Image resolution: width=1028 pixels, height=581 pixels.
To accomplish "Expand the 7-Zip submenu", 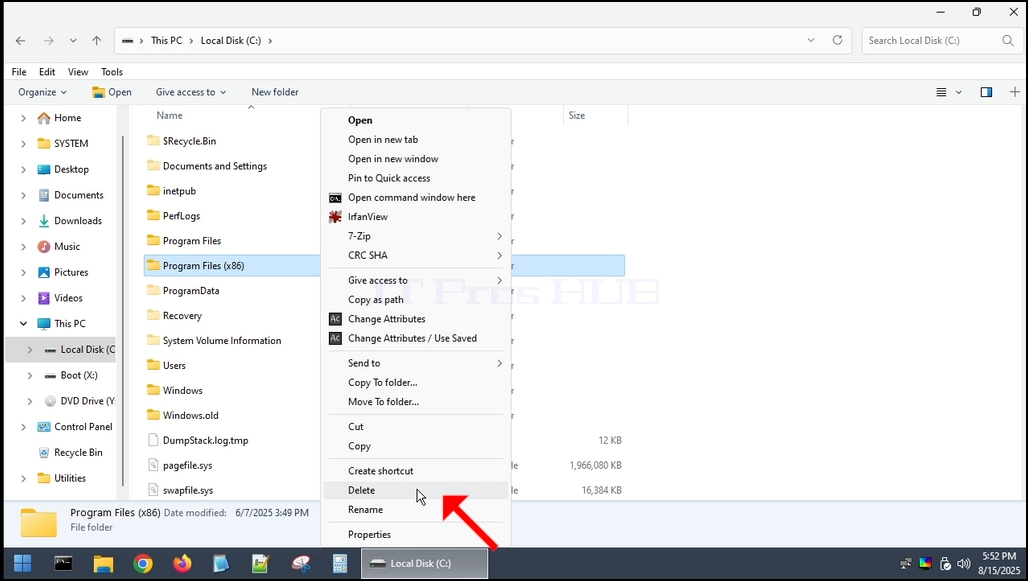I will (x=416, y=236).
